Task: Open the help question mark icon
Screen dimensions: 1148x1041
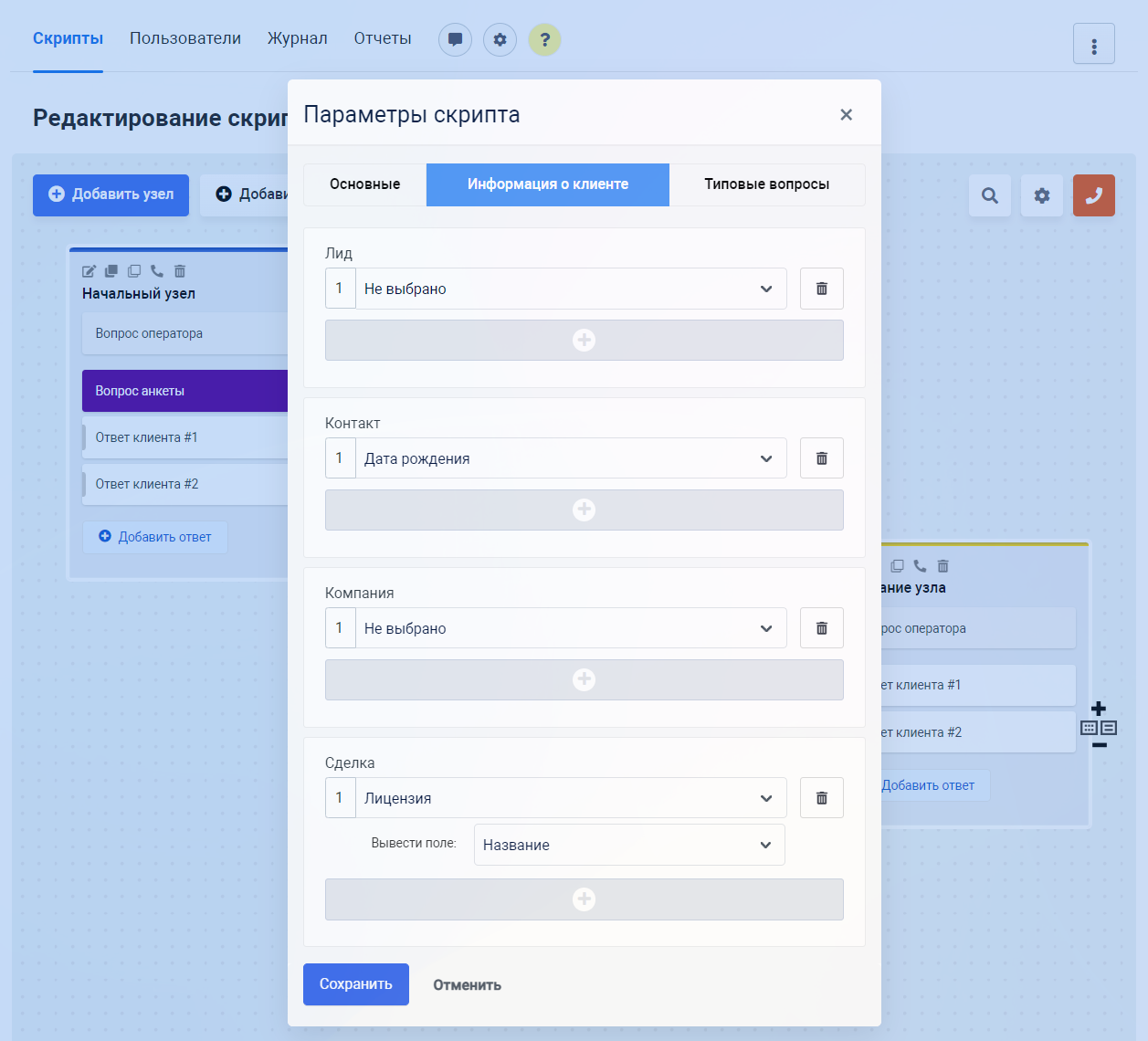Action: 544,39
